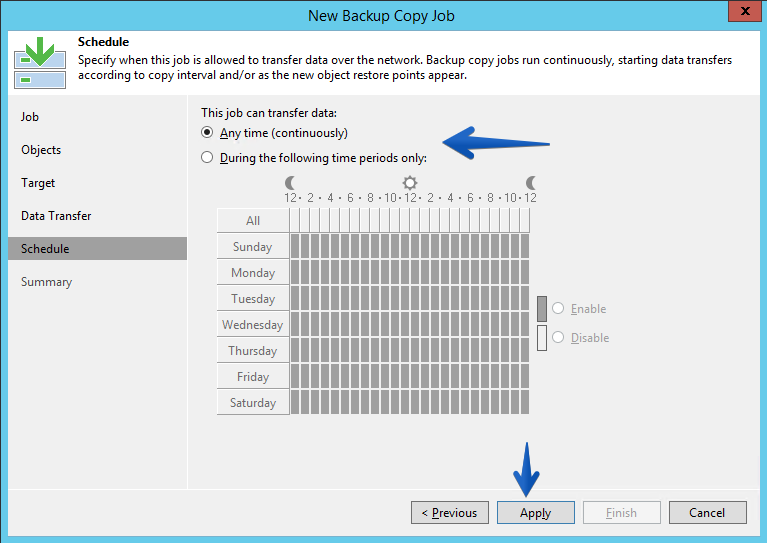Click the Apply button
This screenshot has width=767, height=543.
tap(536, 513)
